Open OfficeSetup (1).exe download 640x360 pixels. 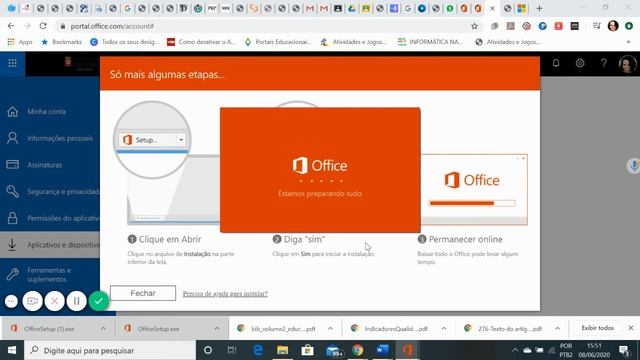[x=48, y=328]
